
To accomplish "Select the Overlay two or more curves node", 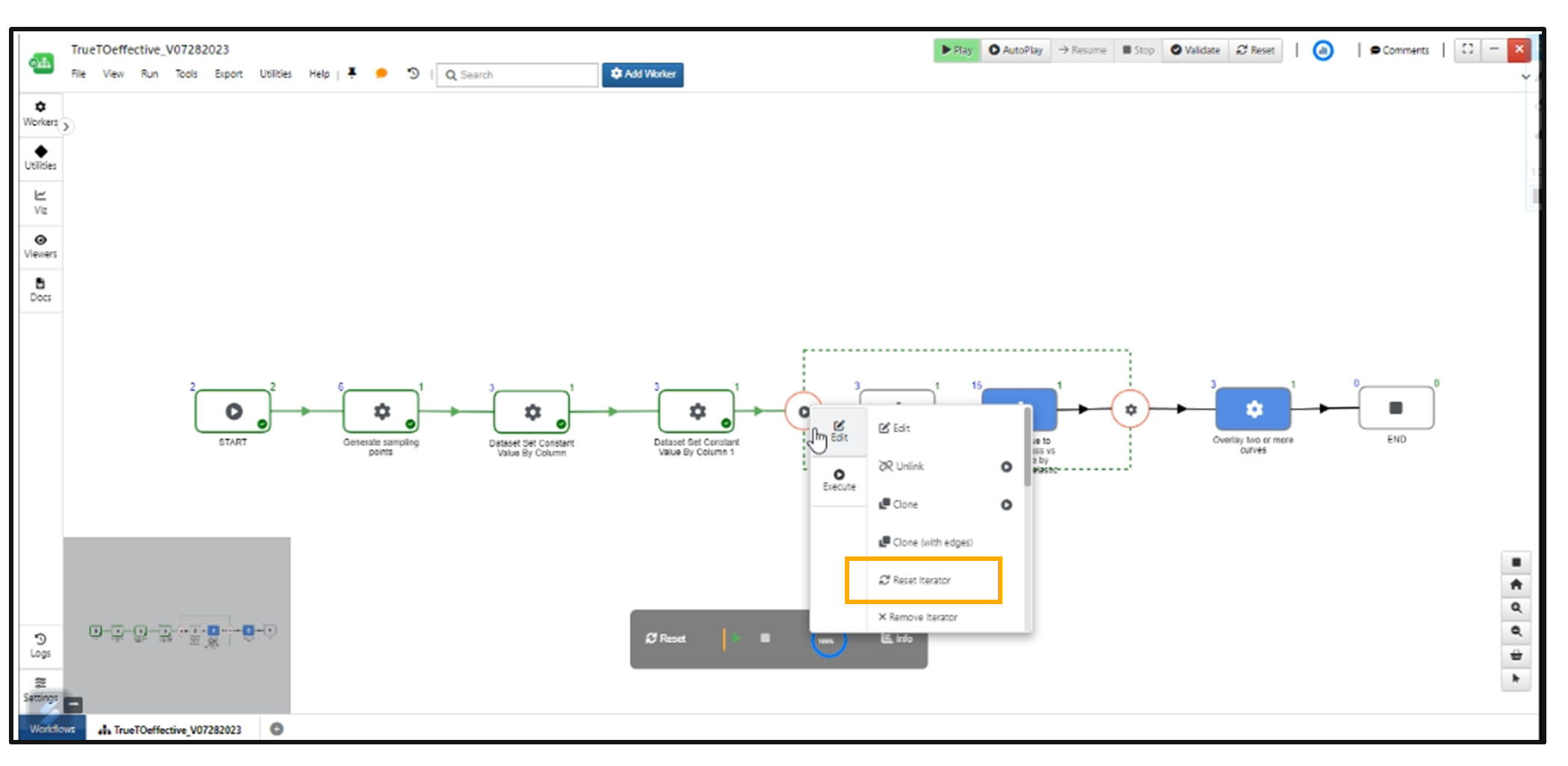I will pos(1254,409).
